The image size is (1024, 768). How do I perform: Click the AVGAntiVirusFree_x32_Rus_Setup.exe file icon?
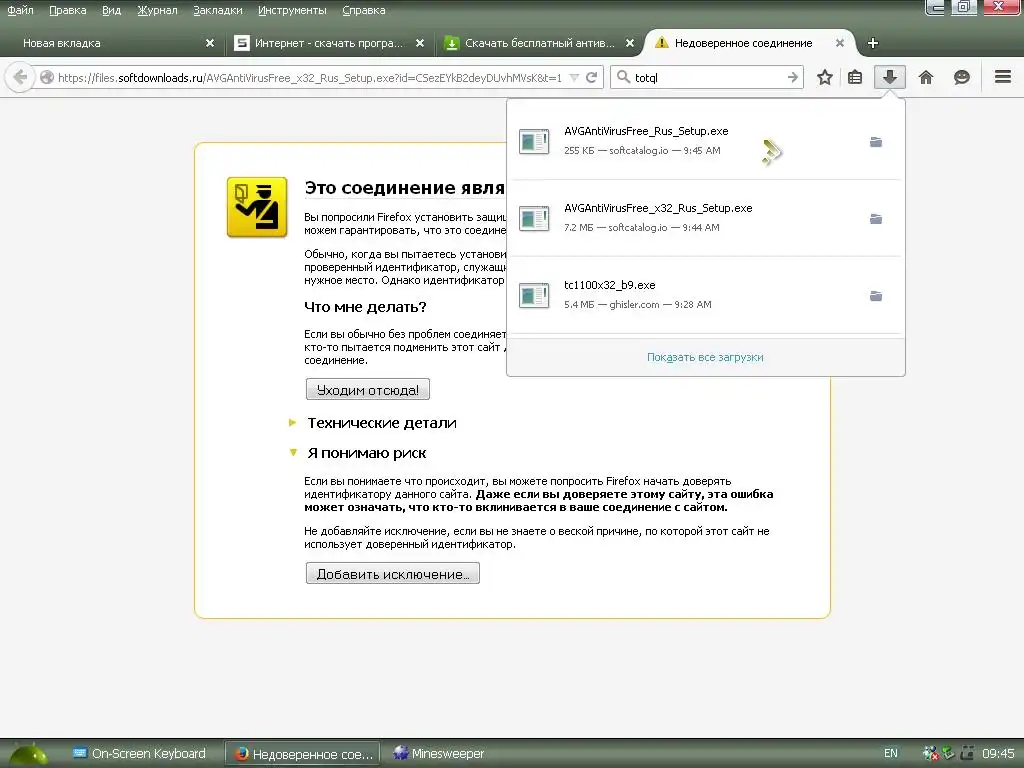(534, 218)
